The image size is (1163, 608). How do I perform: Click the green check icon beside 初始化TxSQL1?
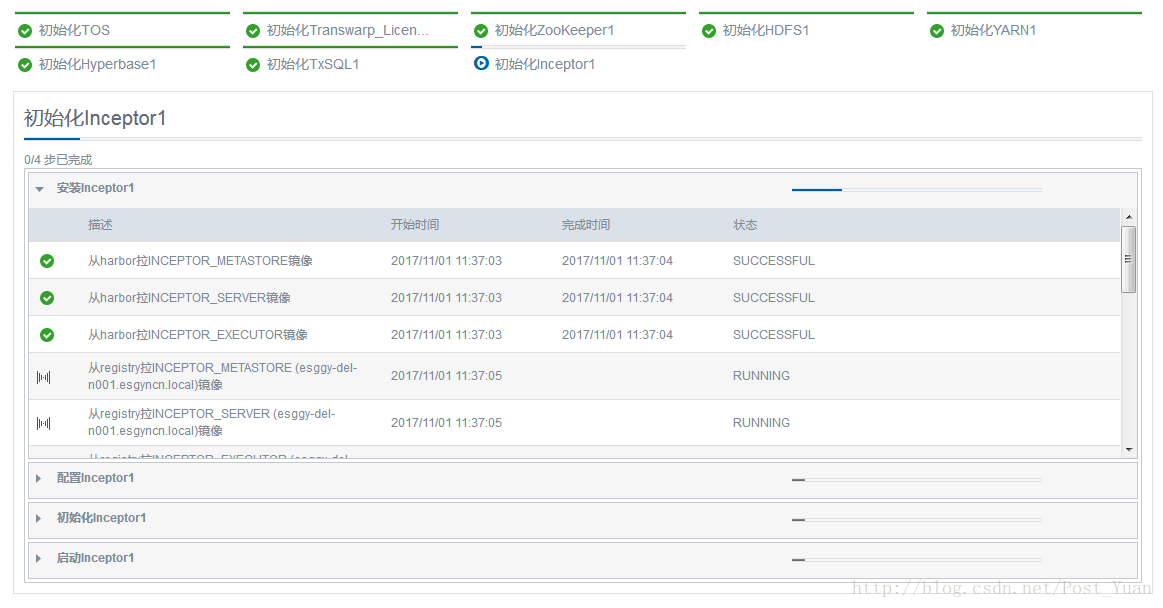point(253,65)
